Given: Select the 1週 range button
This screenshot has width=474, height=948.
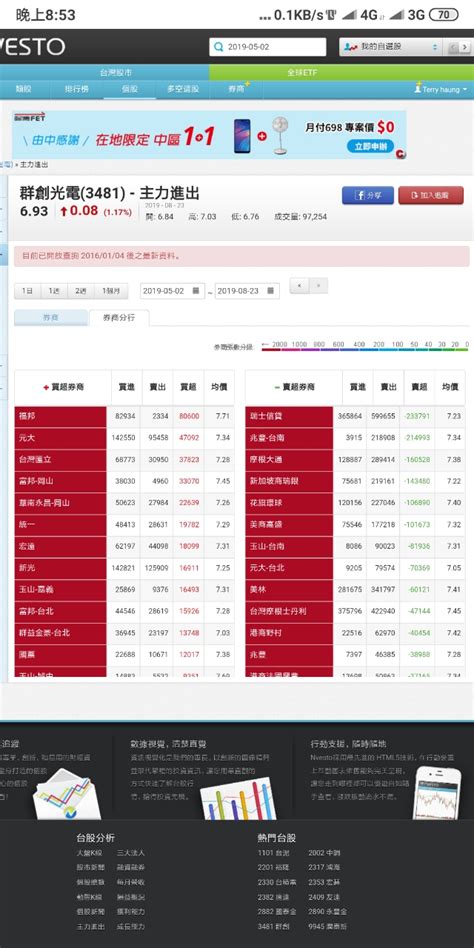Looking at the screenshot, I should tap(54, 291).
